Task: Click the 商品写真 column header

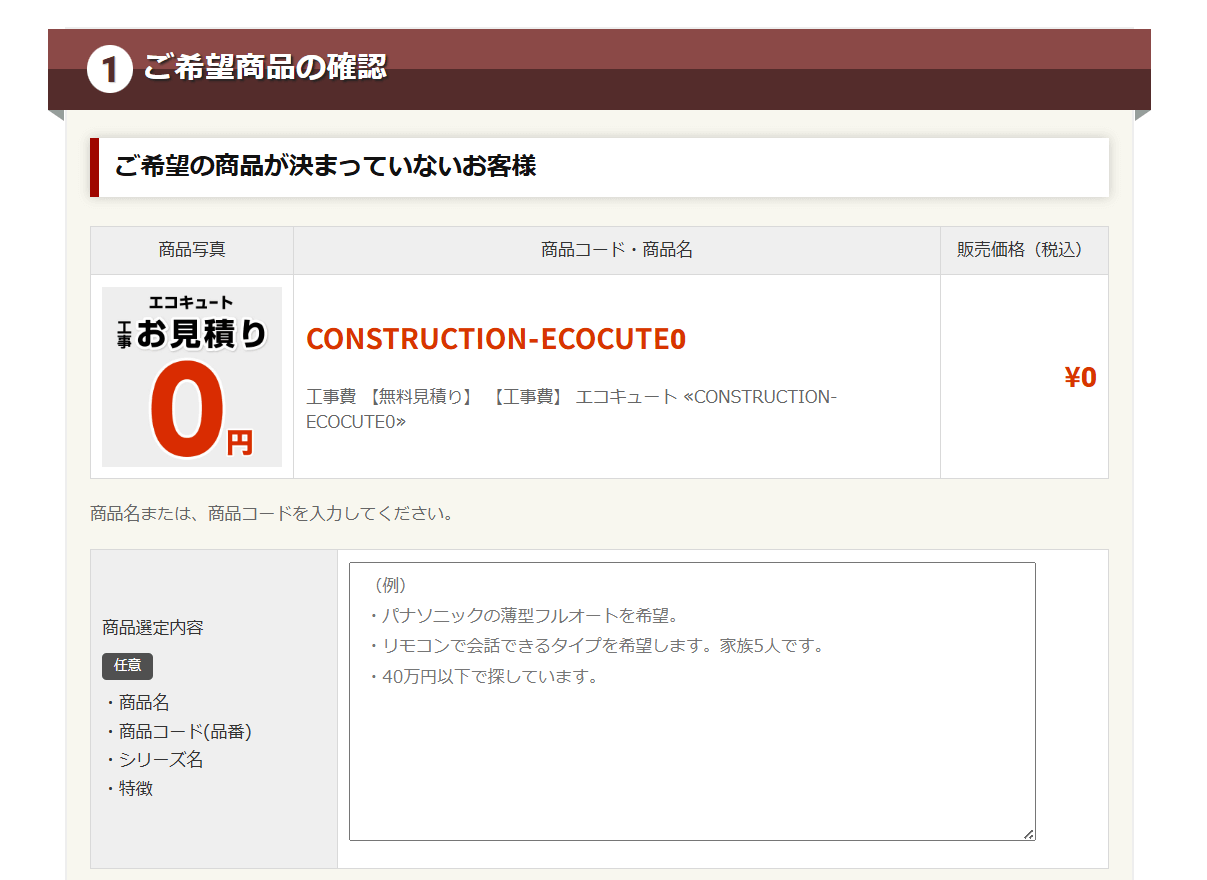Action: [x=192, y=250]
